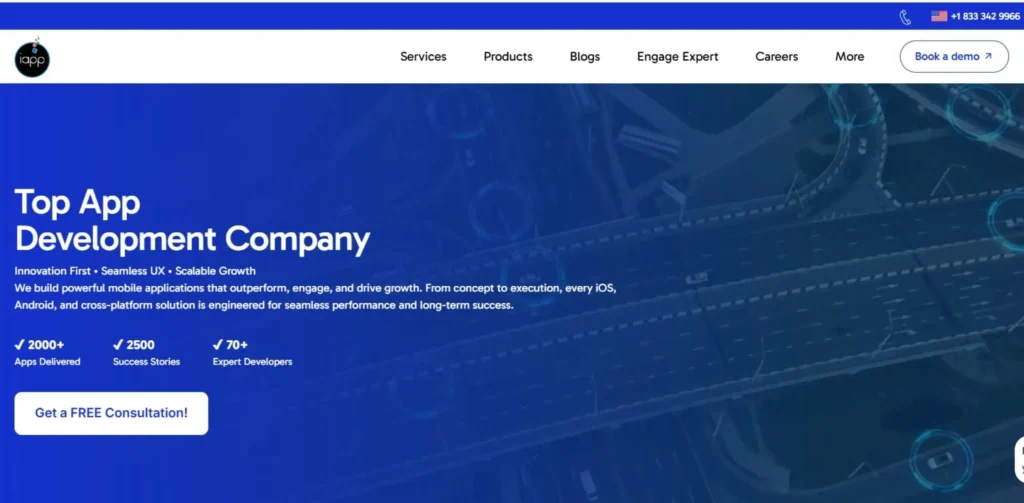The width and height of the screenshot is (1024, 503).
Task: Click the Top App Development Company heading
Action: 192,221
